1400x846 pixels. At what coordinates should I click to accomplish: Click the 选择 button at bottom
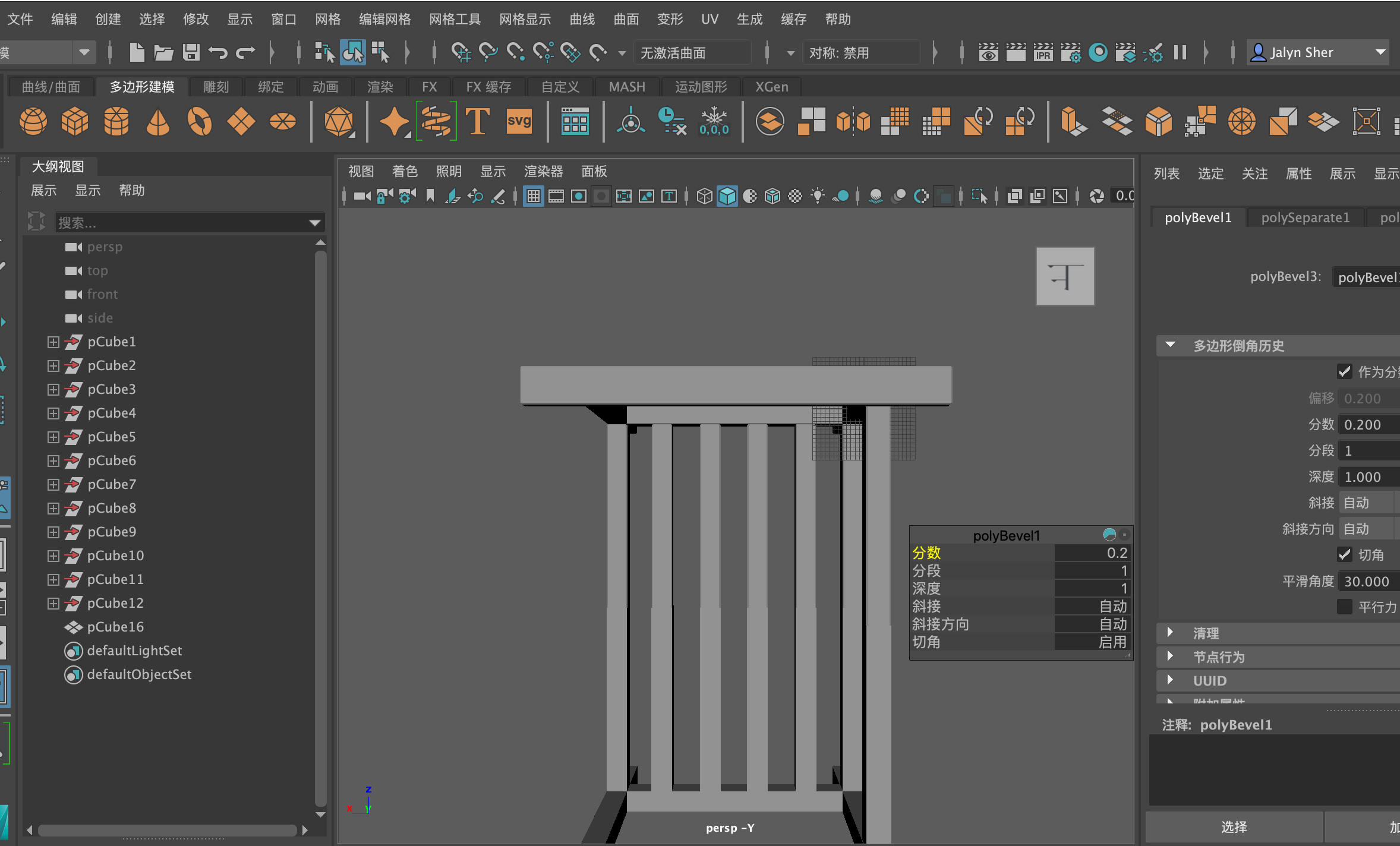point(1234,827)
